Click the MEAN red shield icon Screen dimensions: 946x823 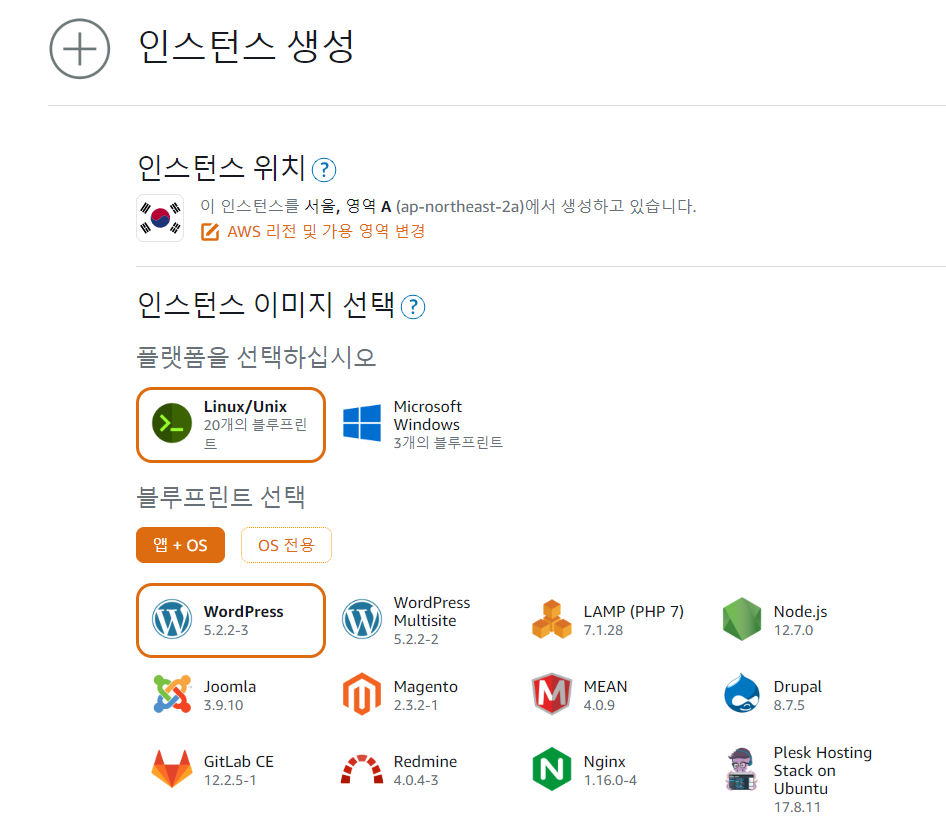tap(552, 694)
